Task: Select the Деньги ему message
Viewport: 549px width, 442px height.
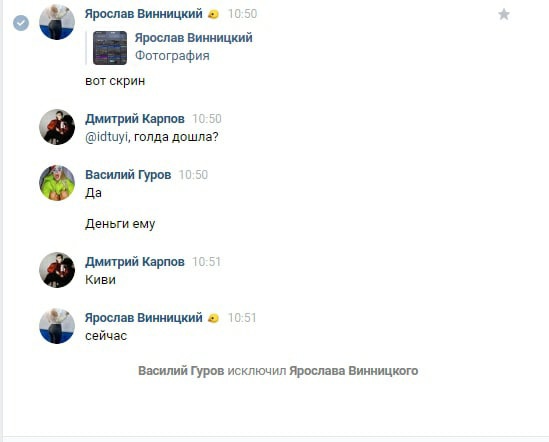Action: [120, 224]
